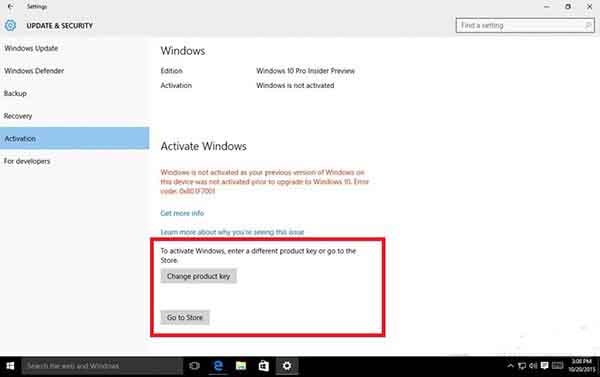Image resolution: width=600 pixels, height=377 pixels.
Task: Restore down the Settings window
Action: [x=568, y=7]
